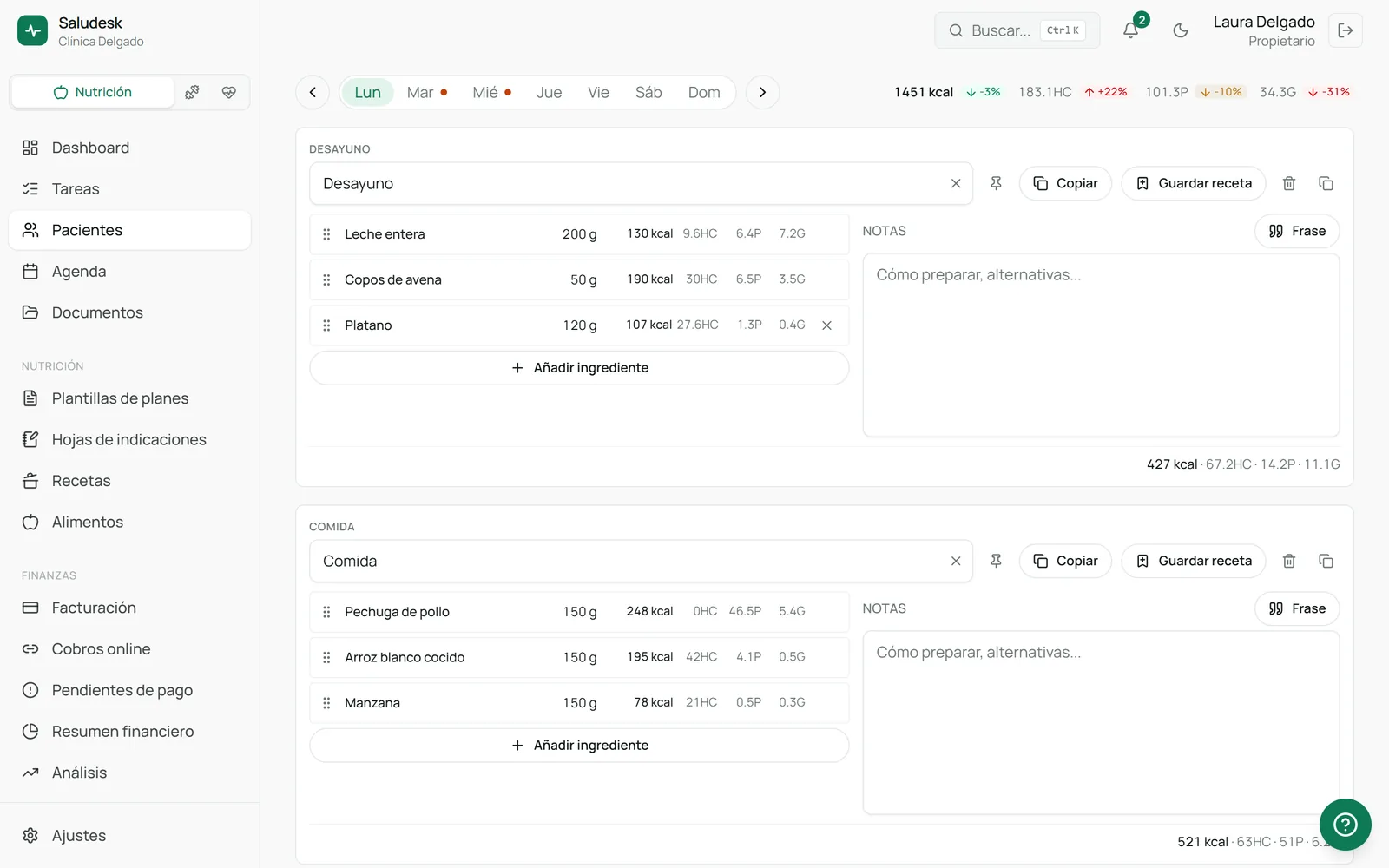Go to the previous week
Screen dimensions: 1389x868
pos(313,92)
